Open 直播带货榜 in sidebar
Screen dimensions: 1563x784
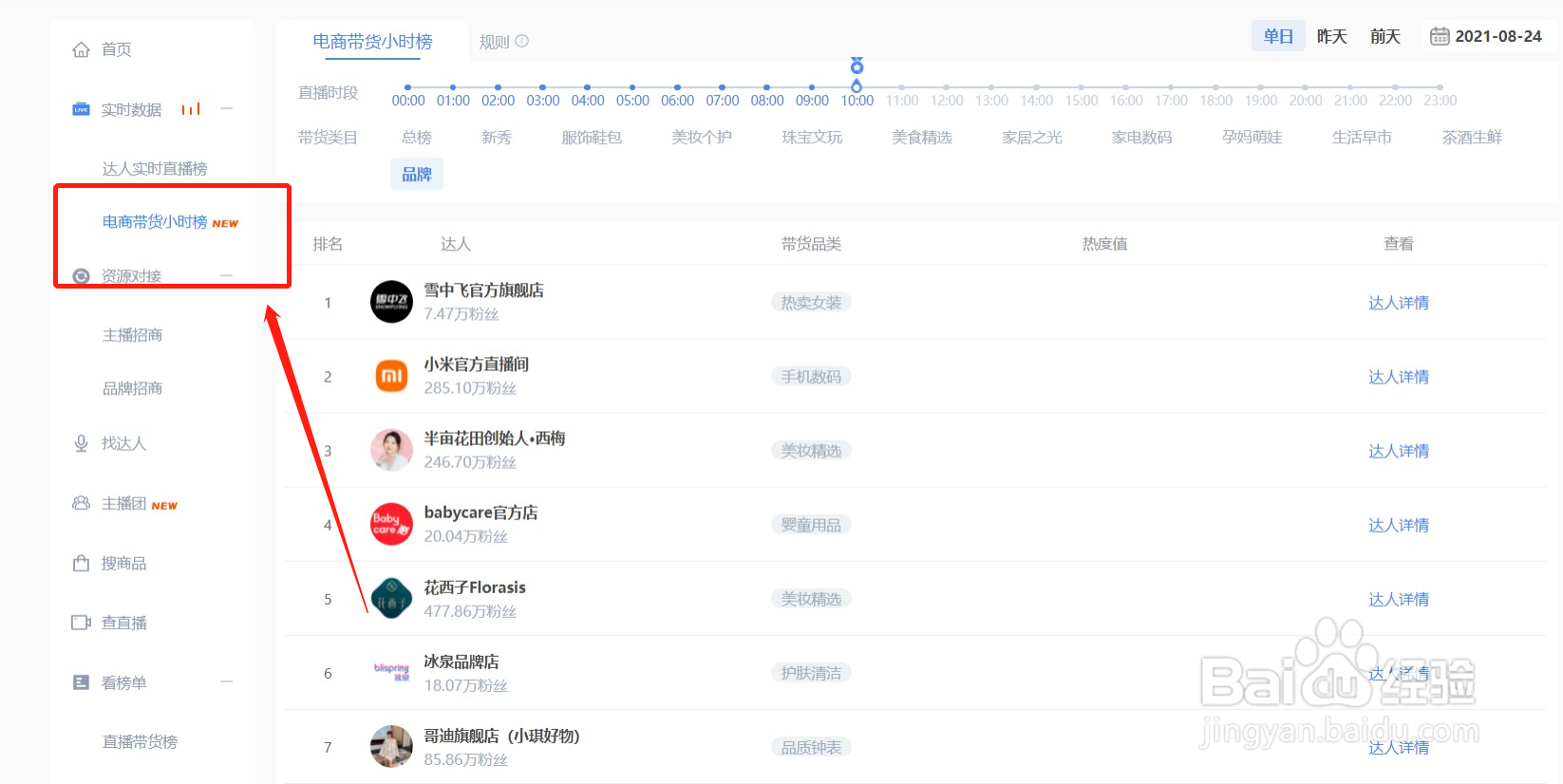pyautogui.click(x=140, y=741)
